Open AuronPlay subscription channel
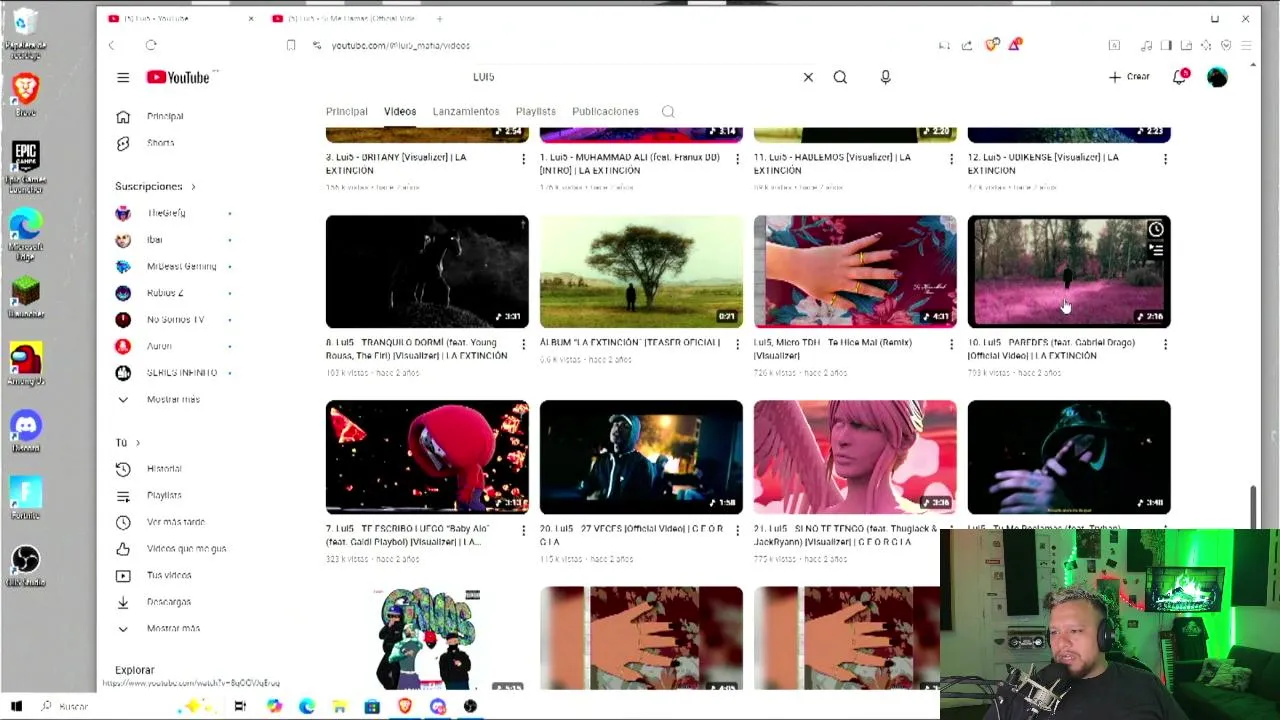1280x720 pixels. 159,346
